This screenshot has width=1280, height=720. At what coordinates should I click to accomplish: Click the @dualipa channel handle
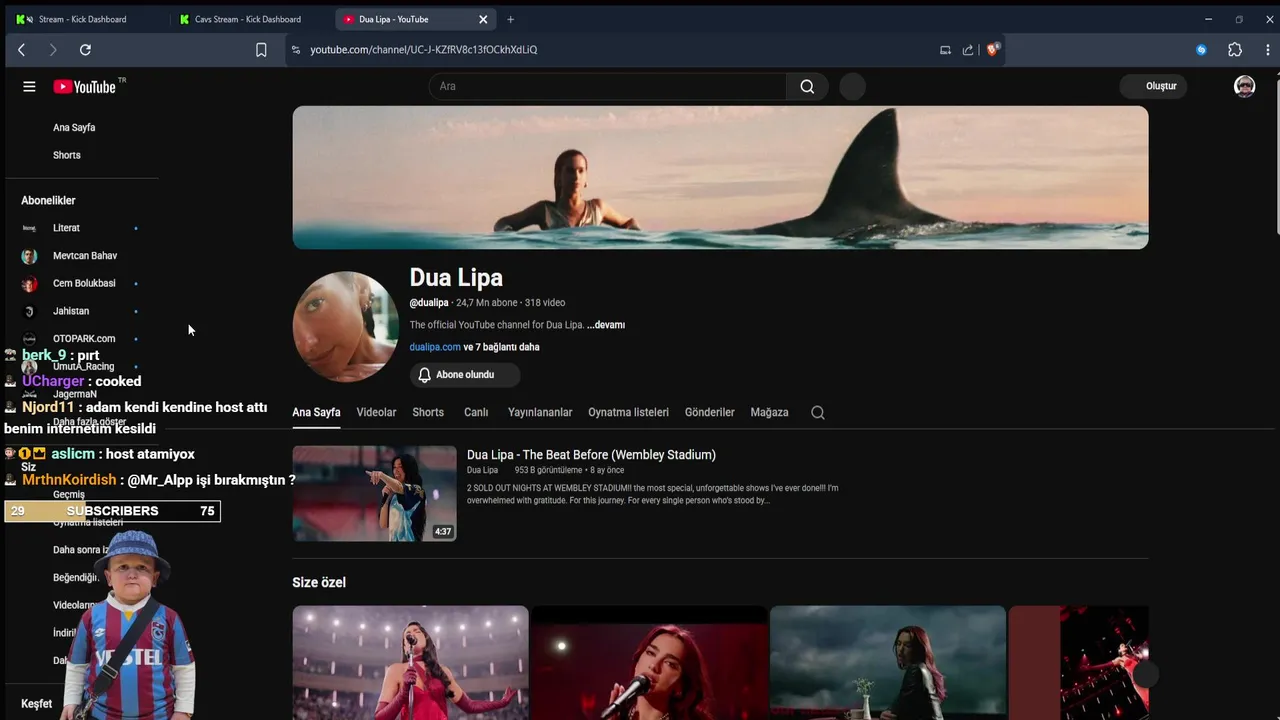coord(429,303)
